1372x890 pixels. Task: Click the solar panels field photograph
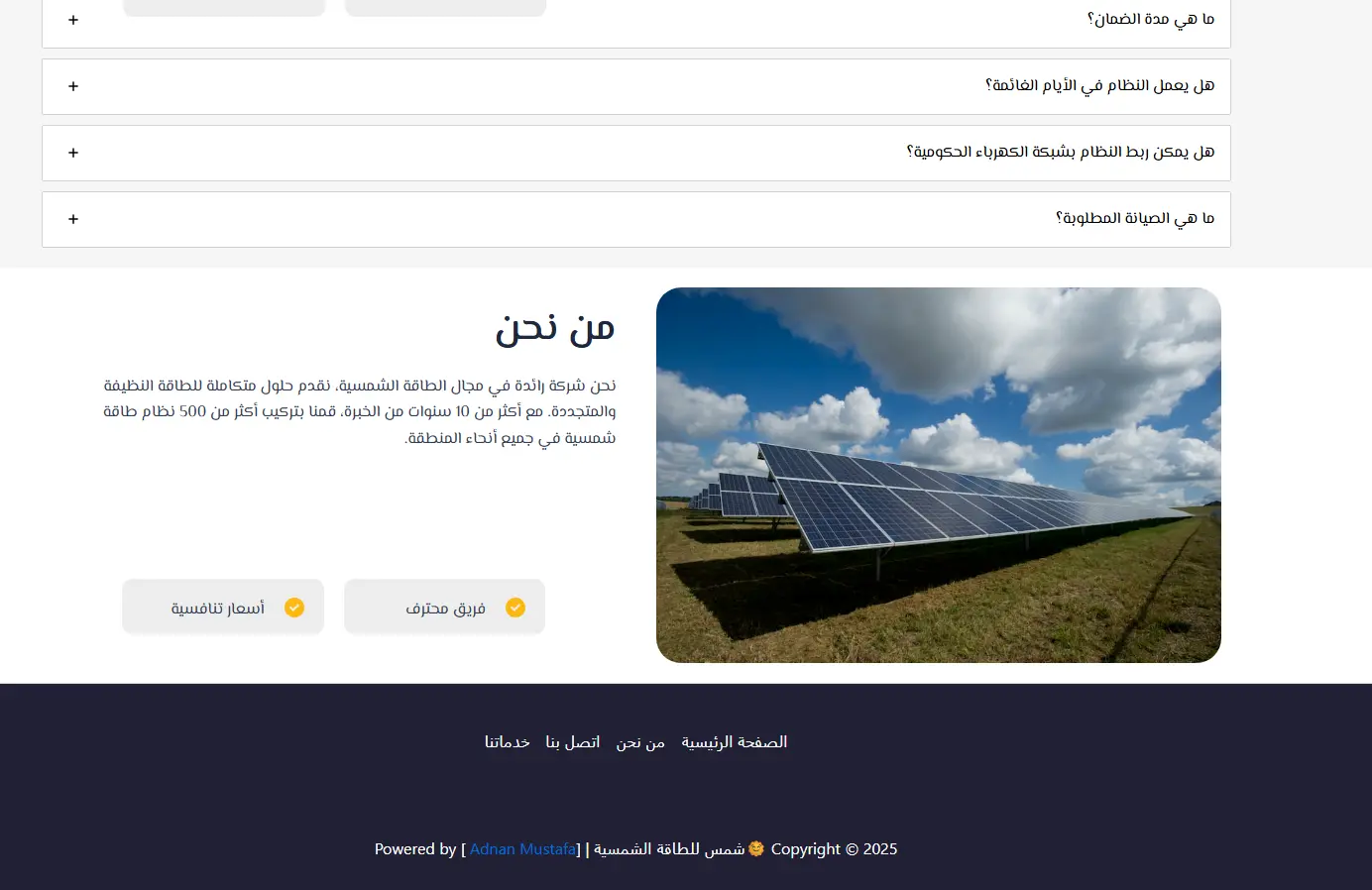pos(938,475)
